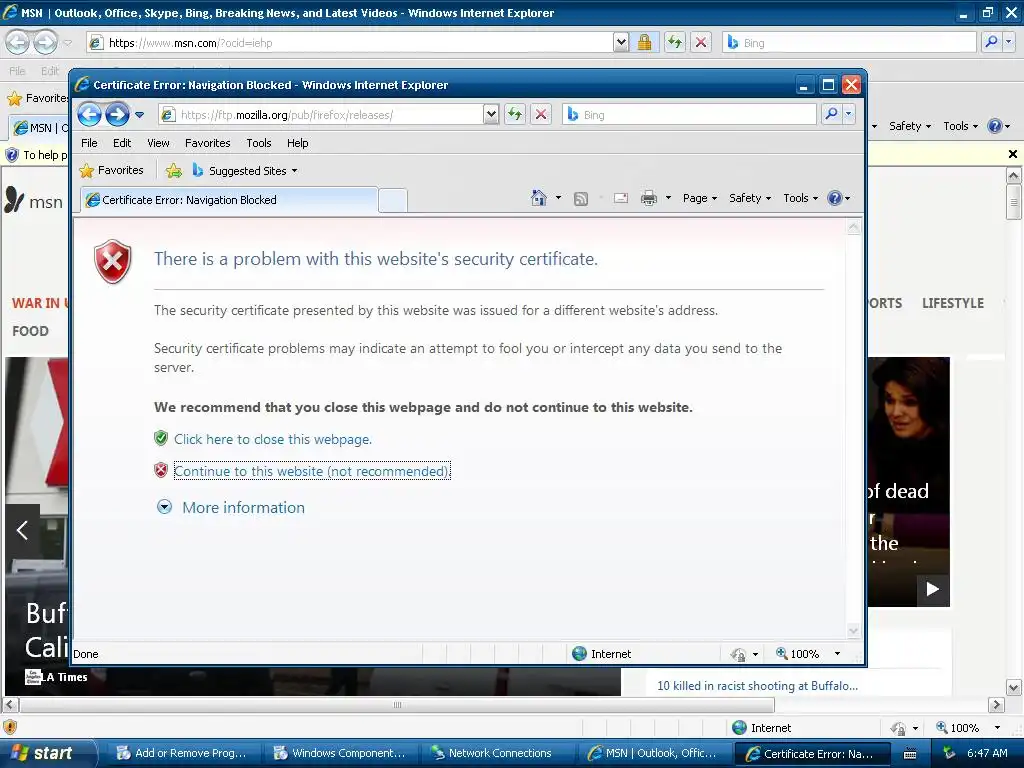Click Forward arrow in Certificate Error window

(x=118, y=115)
